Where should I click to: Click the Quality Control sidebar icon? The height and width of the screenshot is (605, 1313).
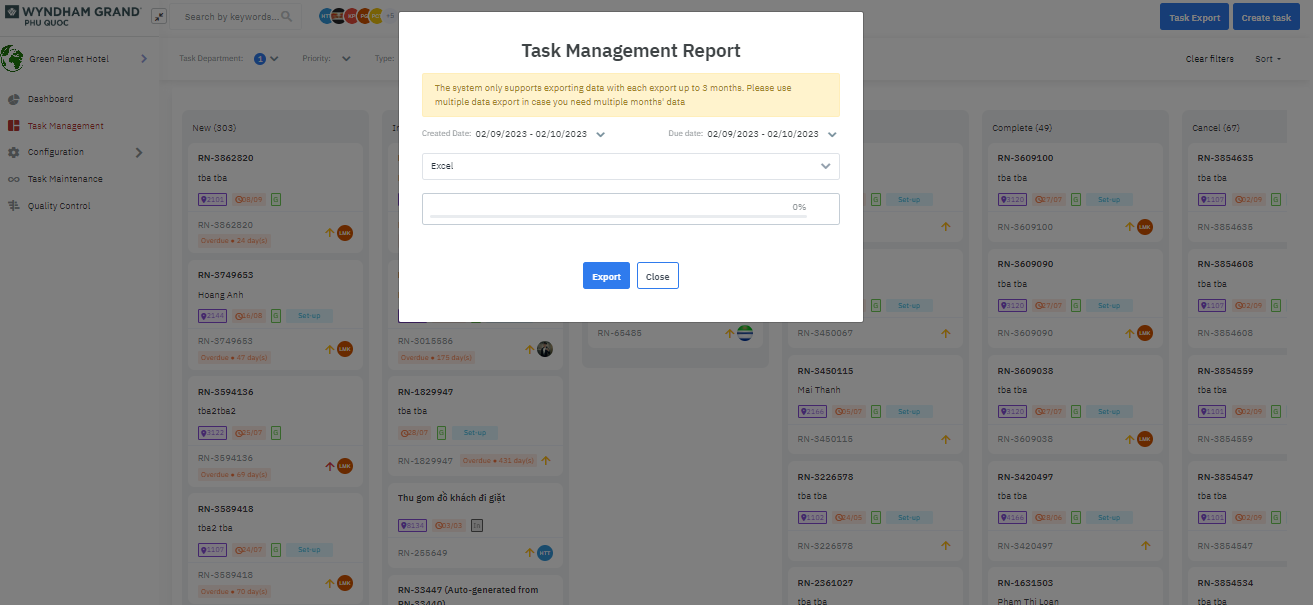click(x=14, y=206)
